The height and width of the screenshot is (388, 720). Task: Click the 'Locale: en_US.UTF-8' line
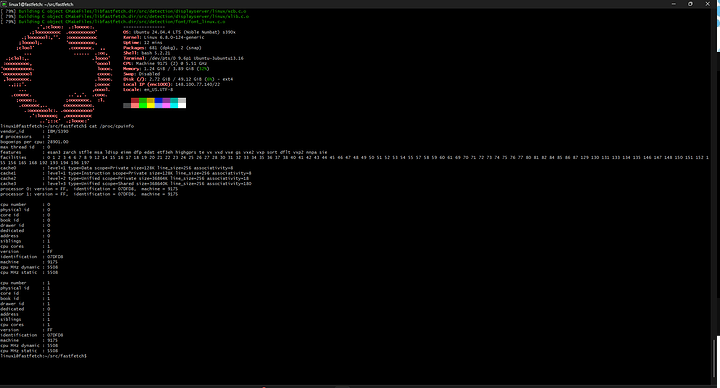148,90
